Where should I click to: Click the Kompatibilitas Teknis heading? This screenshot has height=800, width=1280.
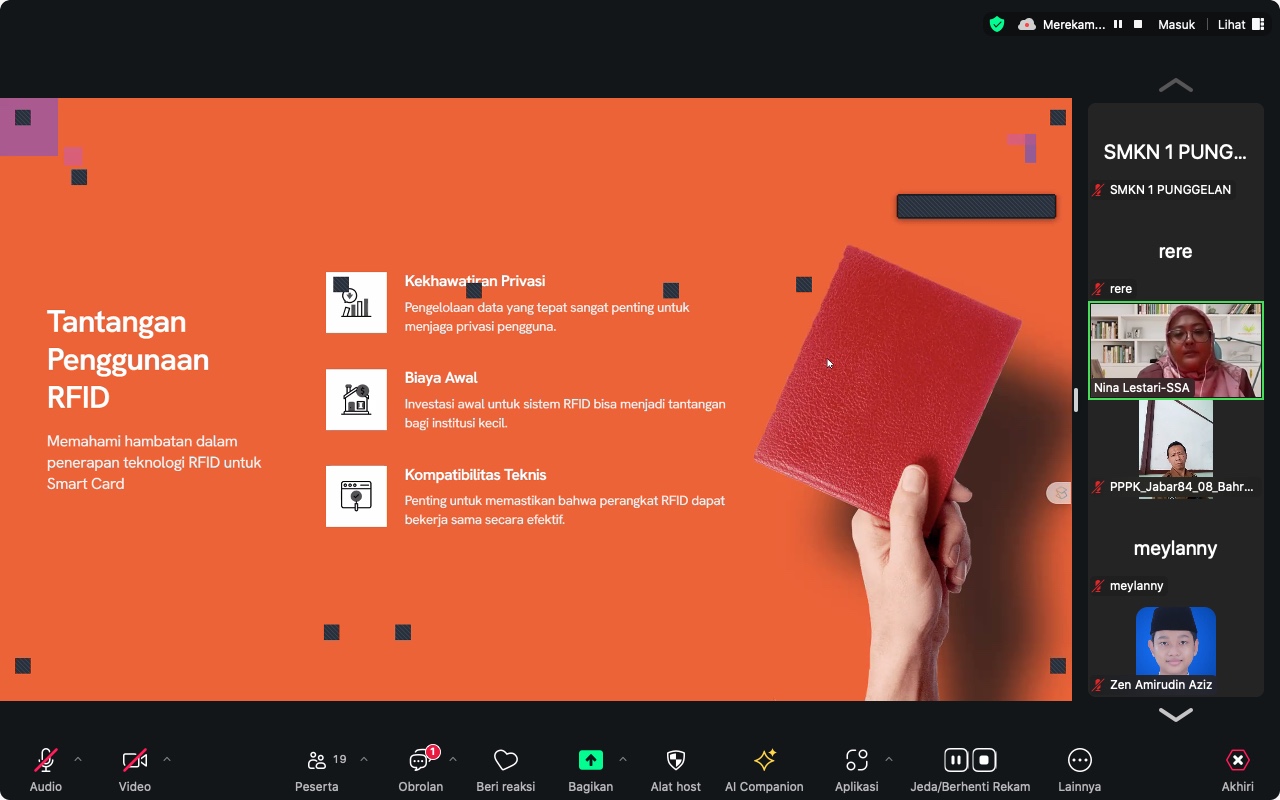pos(476,475)
